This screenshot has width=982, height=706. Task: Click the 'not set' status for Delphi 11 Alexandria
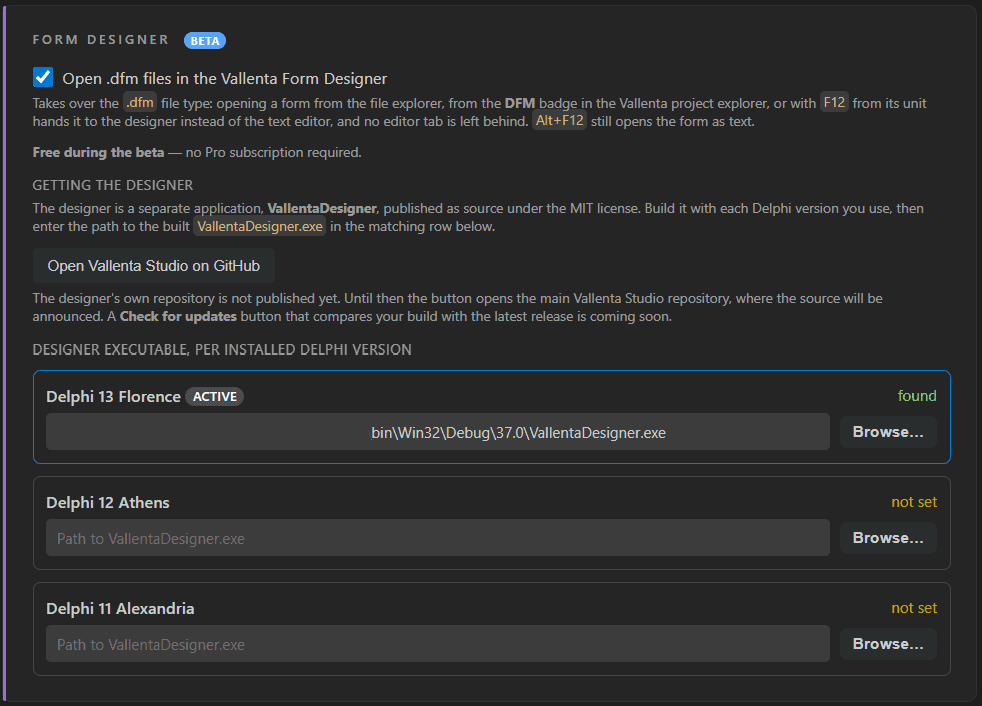tap(914, 608)
